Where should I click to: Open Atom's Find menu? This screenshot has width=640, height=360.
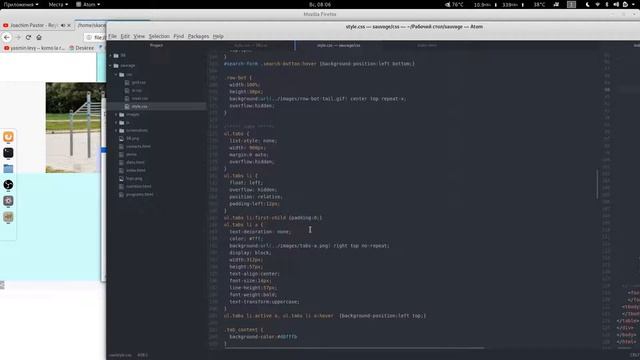point(178,36)
